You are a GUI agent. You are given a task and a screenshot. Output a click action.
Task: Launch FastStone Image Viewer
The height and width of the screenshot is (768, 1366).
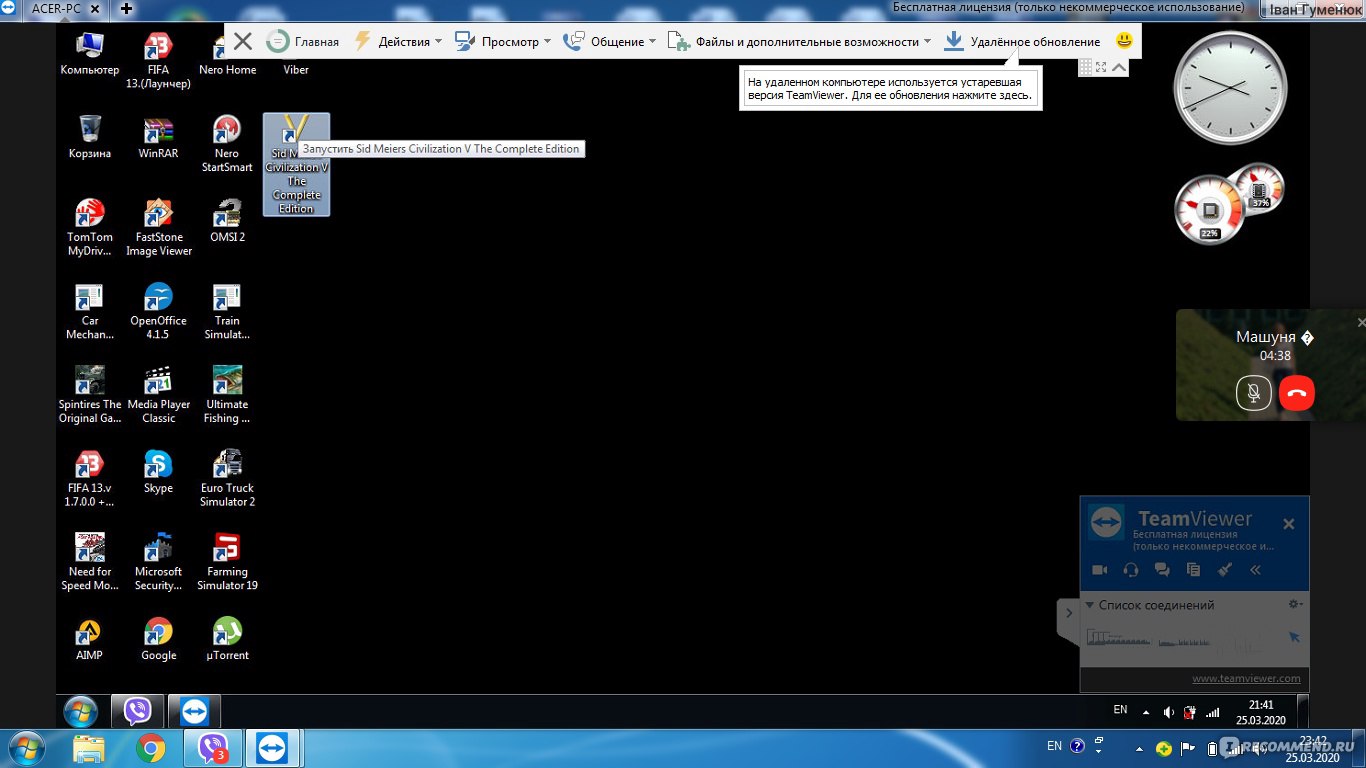[x=158, y=228]
